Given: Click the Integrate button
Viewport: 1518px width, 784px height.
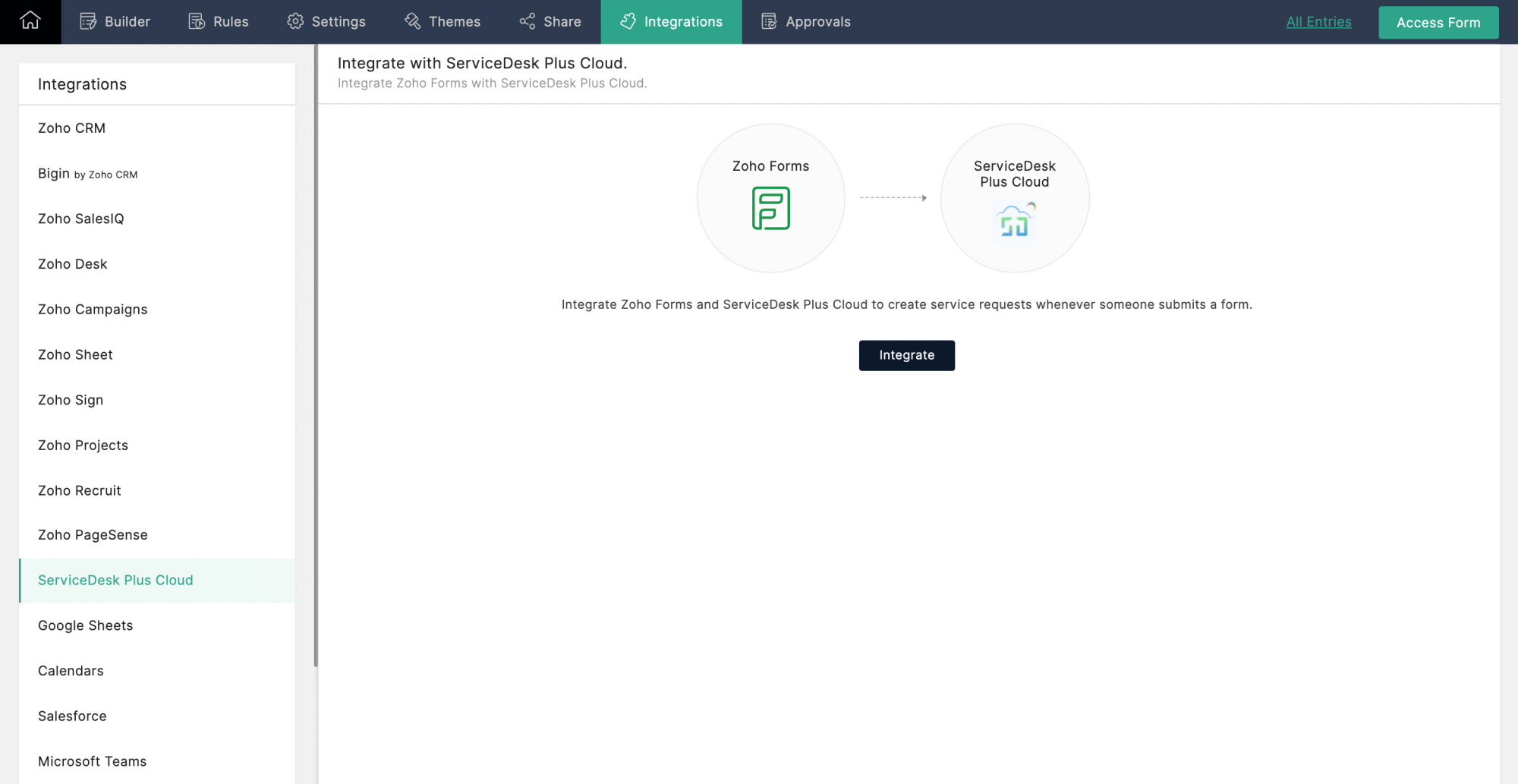Looking at the screenshot, I should click(907, 355).
